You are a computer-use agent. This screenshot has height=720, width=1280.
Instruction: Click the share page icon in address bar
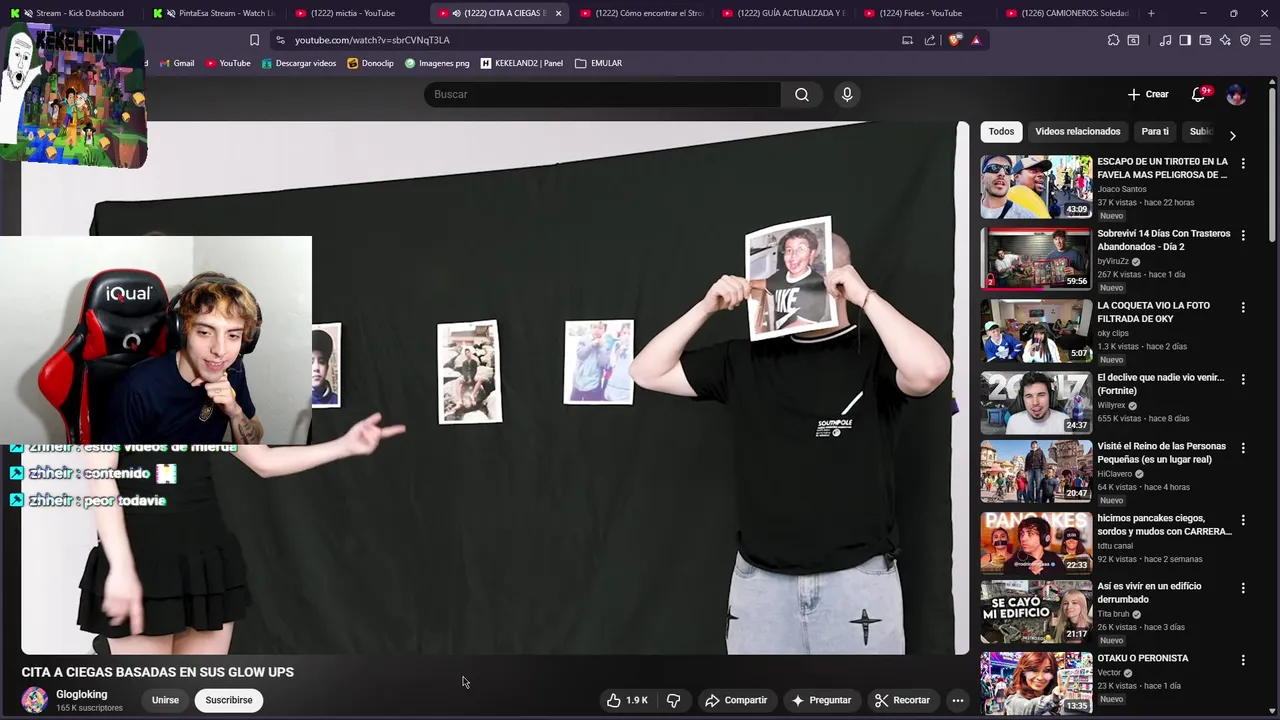tap(930, 40)
